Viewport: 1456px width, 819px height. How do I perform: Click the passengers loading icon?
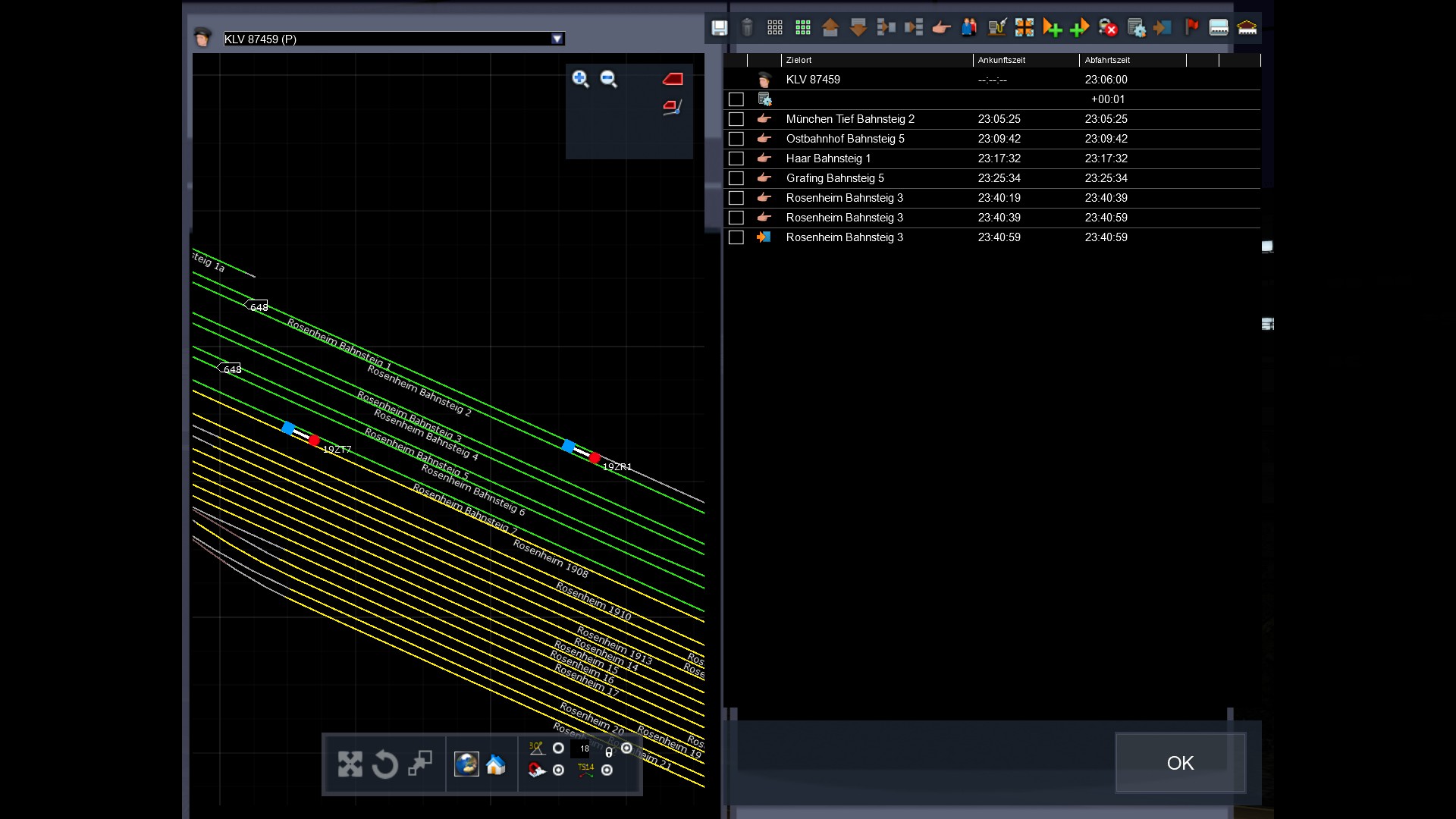pyautogui.click(x=968, y=28)
